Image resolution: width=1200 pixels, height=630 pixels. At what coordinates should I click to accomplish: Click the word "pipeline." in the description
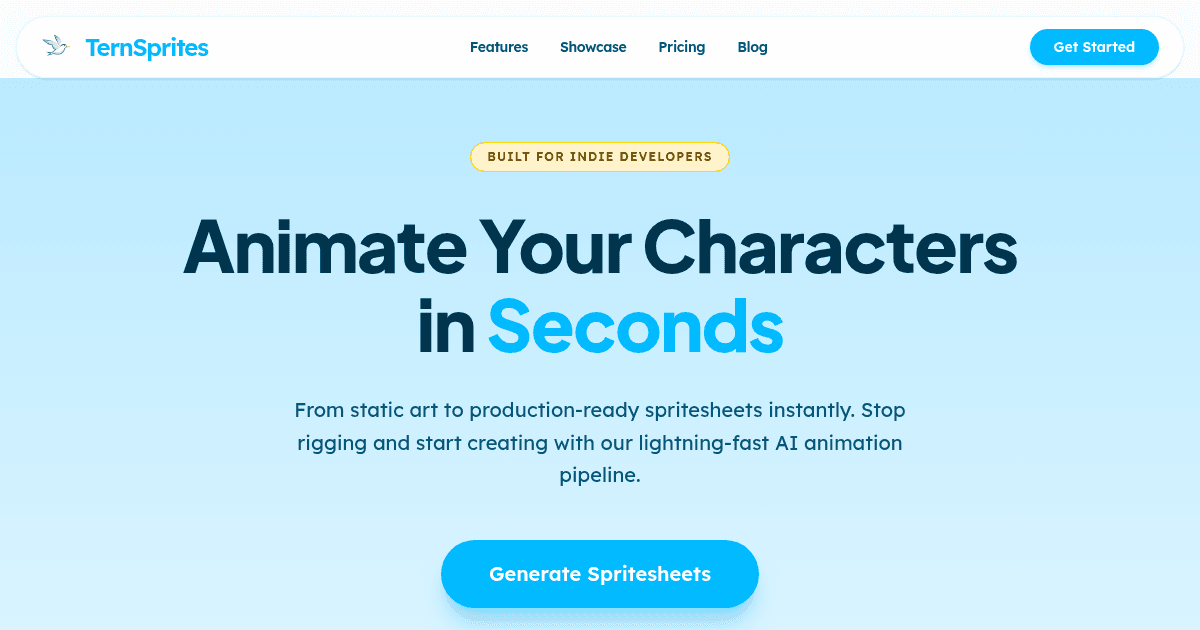pos(600,476)
